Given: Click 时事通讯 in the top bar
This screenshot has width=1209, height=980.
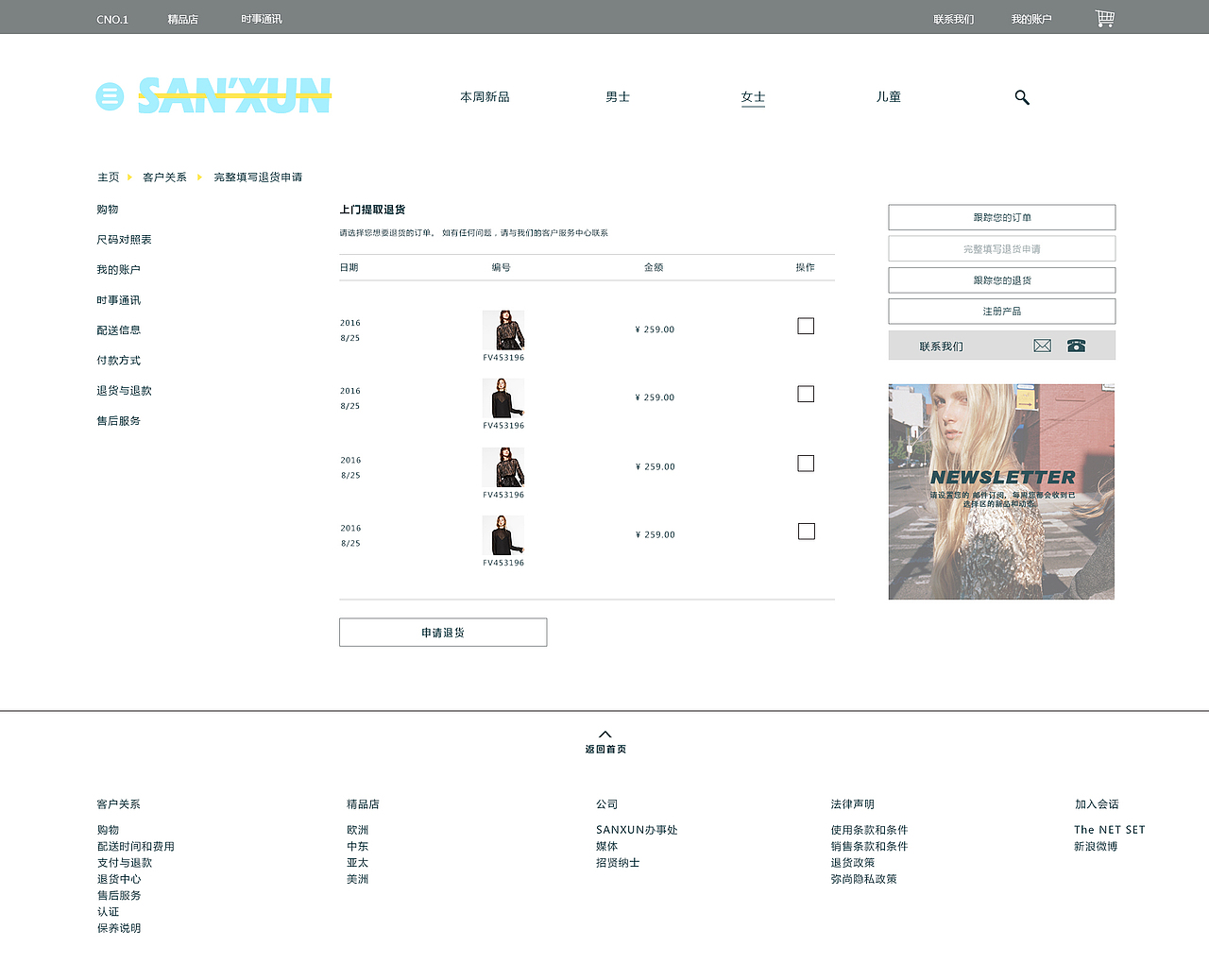Looking at the screenshot, I should [x=261, y=19].
